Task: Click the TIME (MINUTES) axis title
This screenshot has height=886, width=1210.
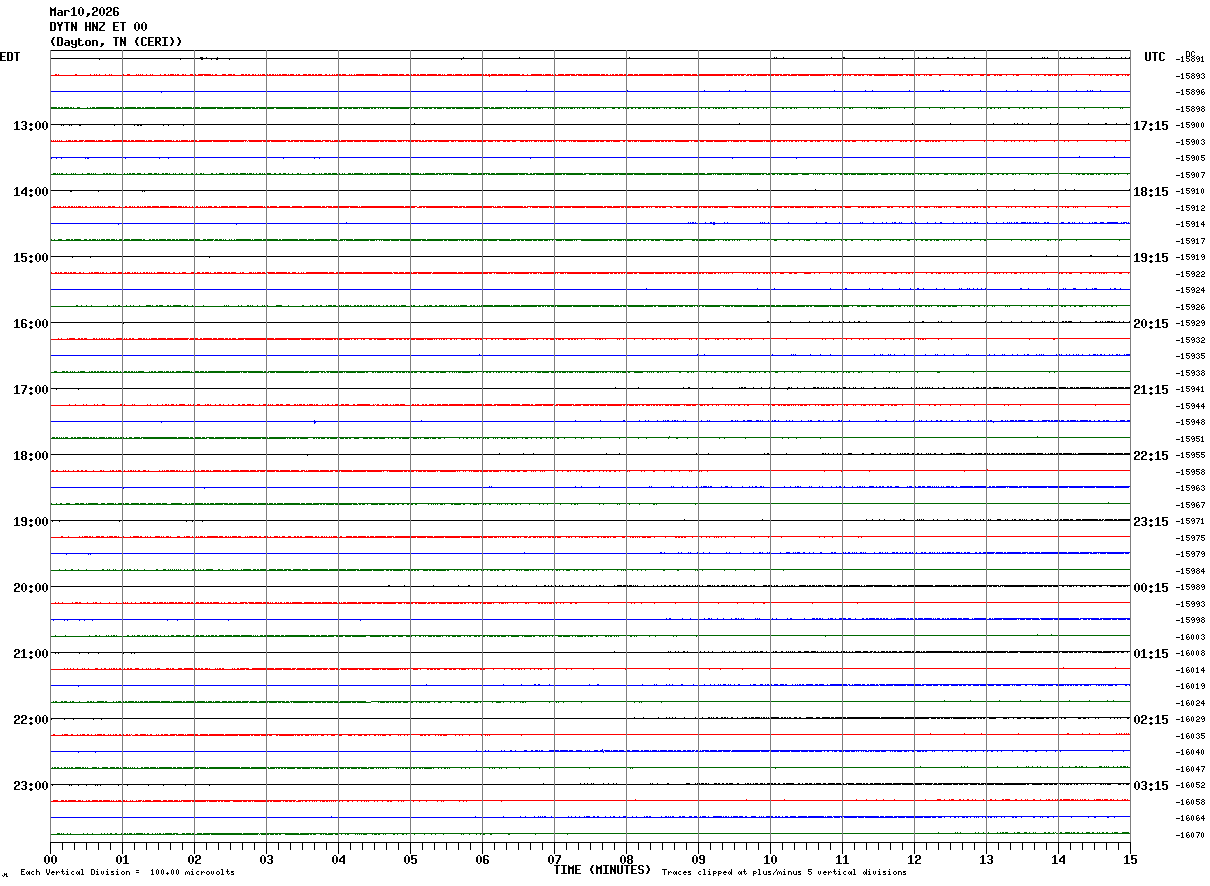Action: (602, 870)
